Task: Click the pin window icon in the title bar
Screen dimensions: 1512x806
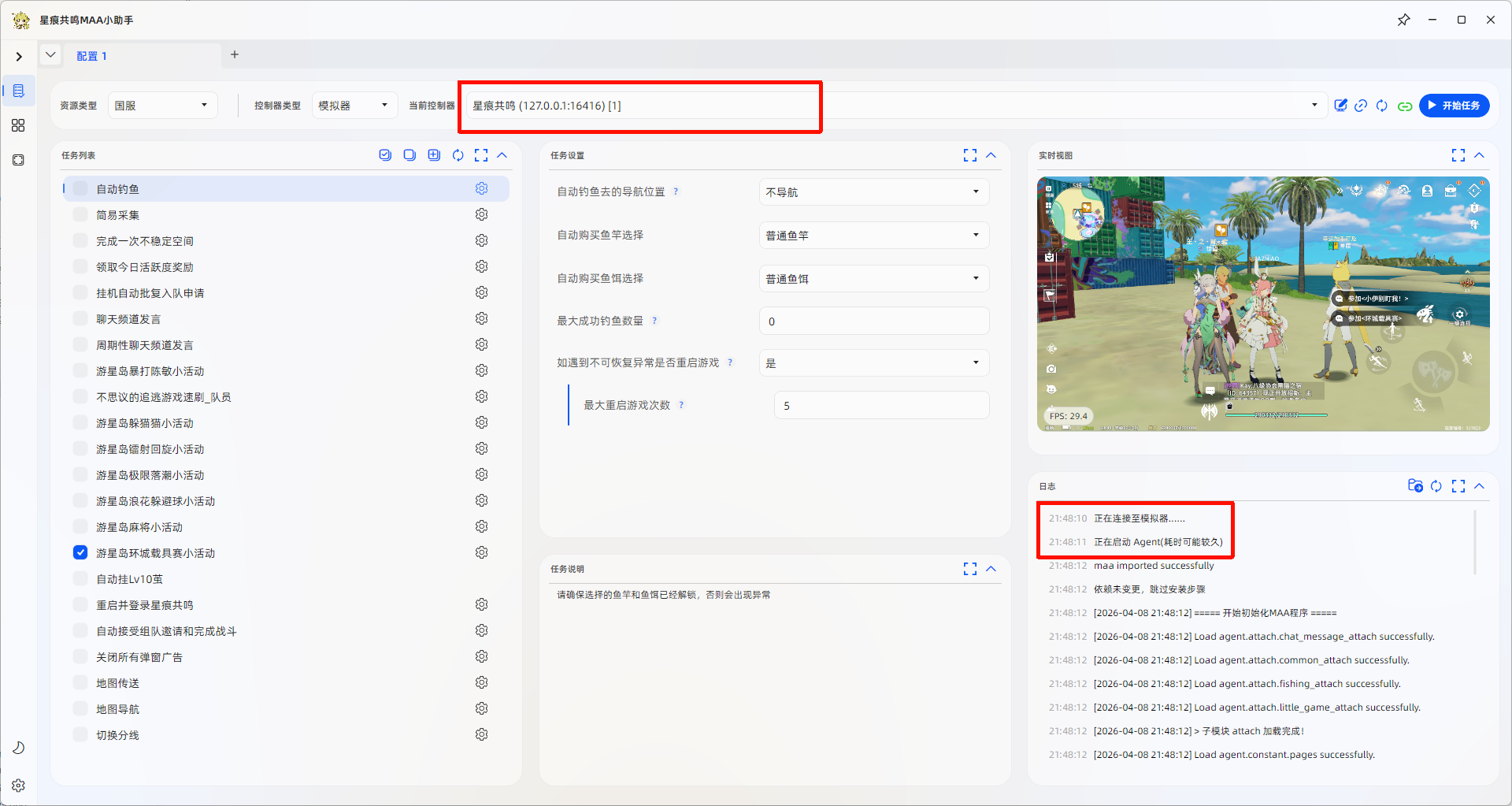Action: pos(1403,20)
